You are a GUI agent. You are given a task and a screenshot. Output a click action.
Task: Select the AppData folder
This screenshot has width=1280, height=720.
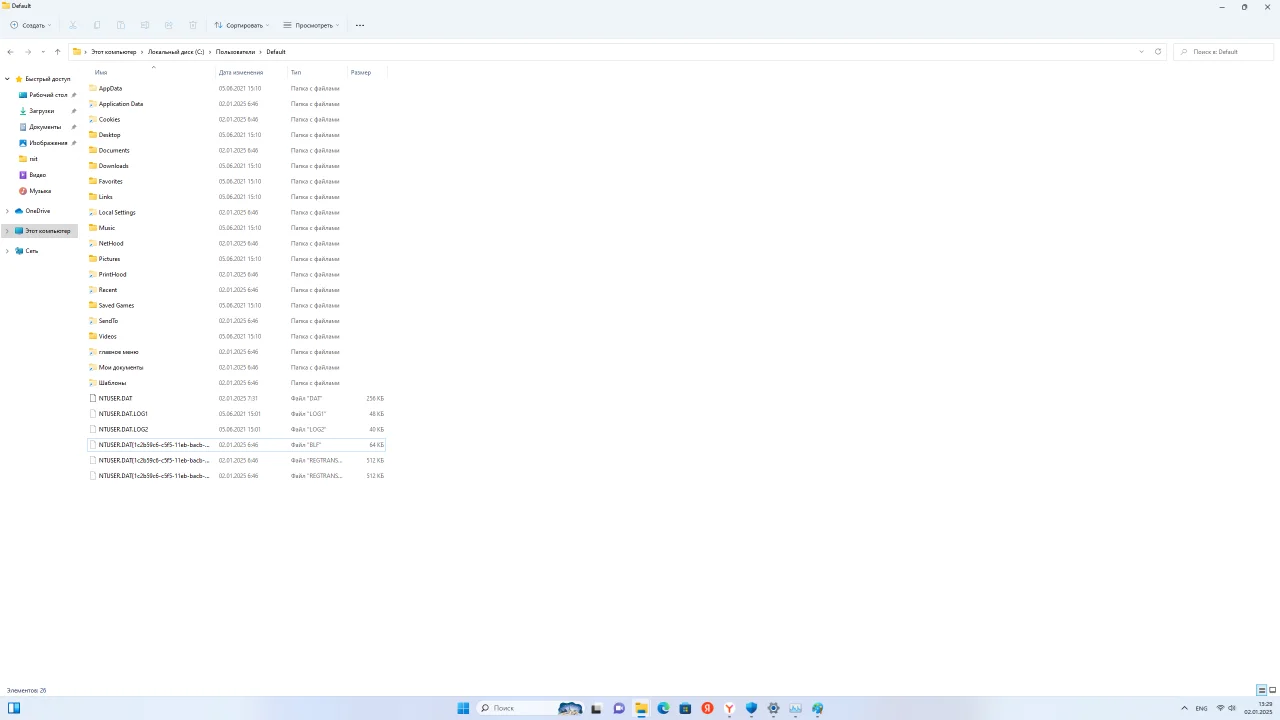tap(236, 88)
